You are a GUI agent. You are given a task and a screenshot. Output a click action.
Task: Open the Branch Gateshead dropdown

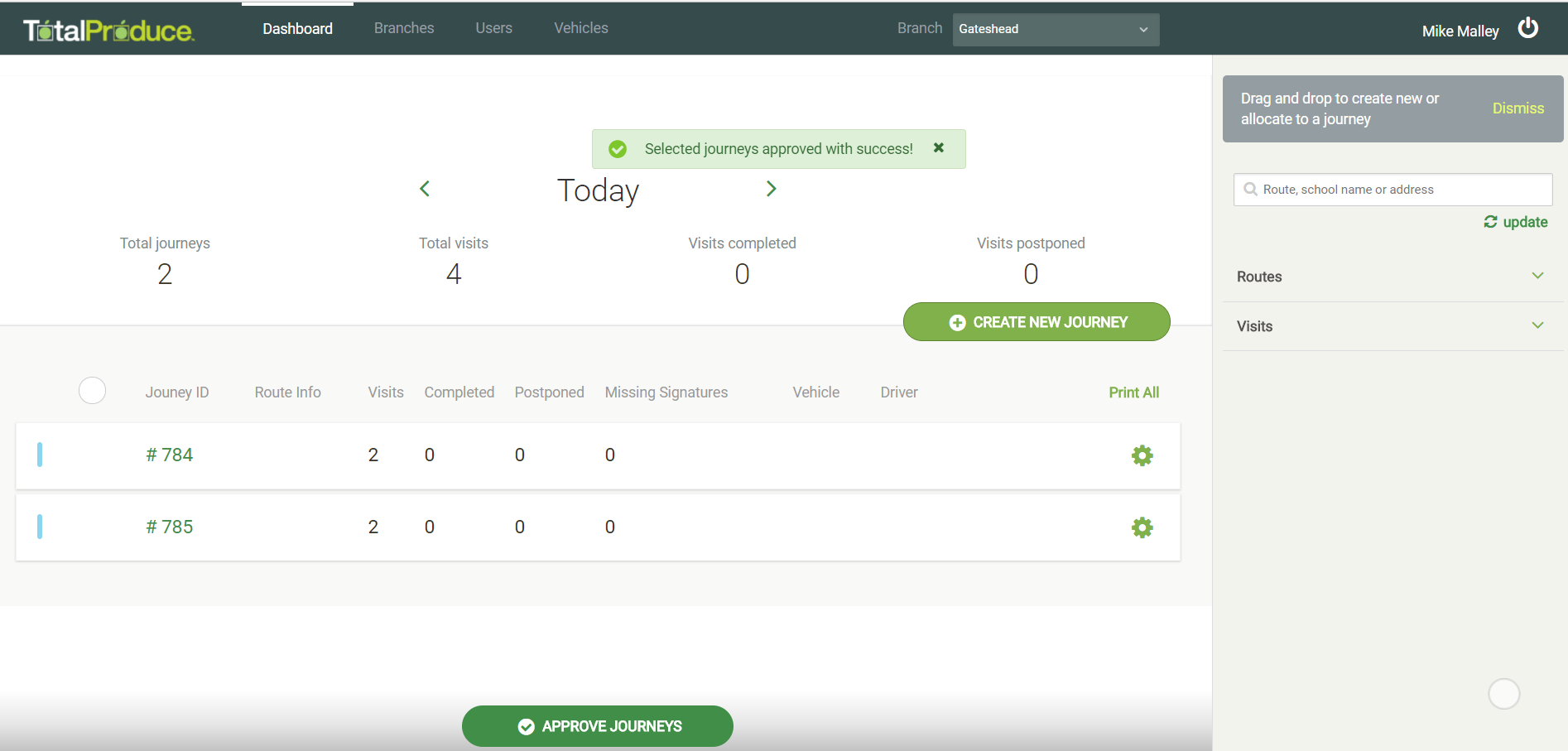point(1055,30)
